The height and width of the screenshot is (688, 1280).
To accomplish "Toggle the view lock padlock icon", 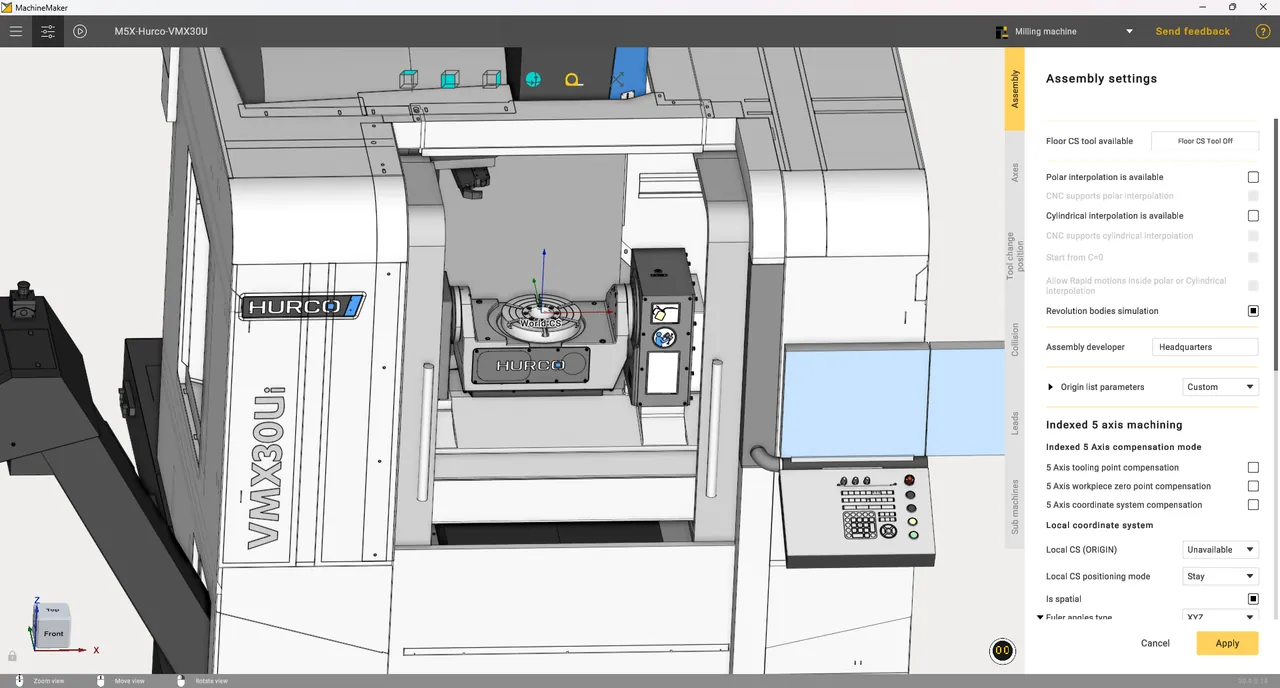I will pos(12,656).
